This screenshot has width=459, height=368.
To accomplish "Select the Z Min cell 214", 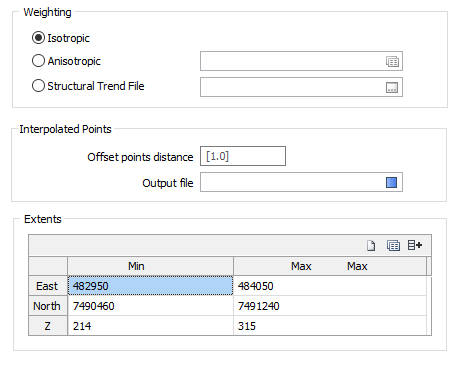I will pos(150,326).
